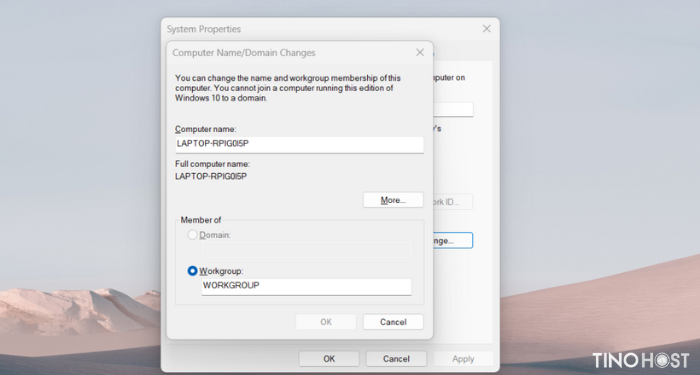The image size is (700, 375).
Task: Click the Full computer name label
Action: 212,164
